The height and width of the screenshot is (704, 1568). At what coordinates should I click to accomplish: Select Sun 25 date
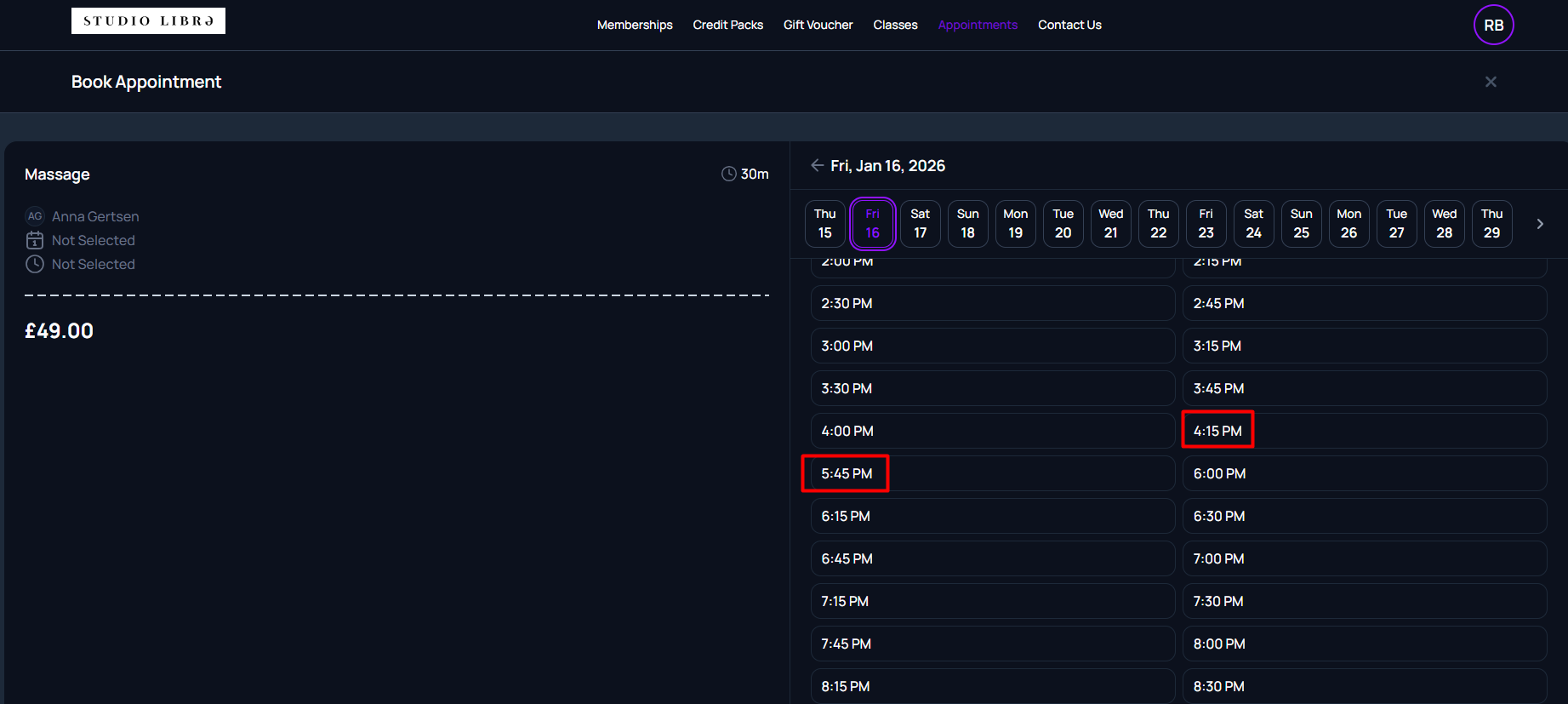click(1302, 223)
